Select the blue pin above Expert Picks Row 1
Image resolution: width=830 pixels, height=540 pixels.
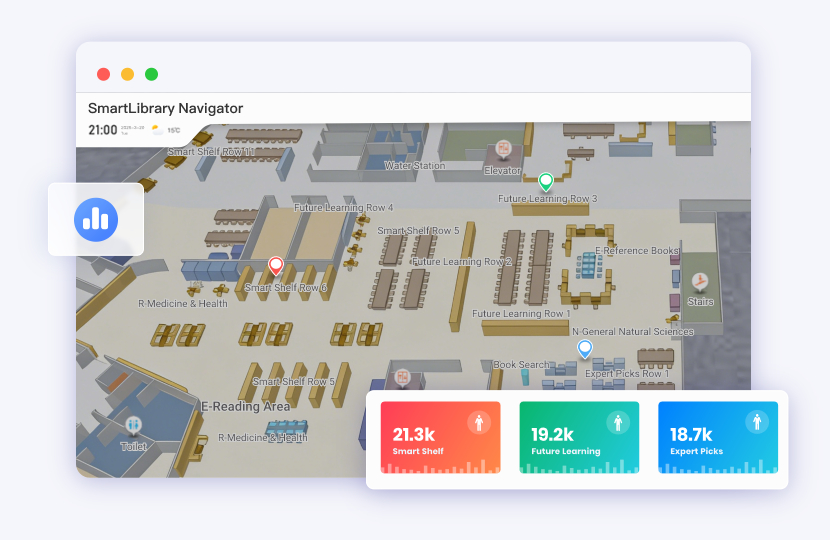585,348
